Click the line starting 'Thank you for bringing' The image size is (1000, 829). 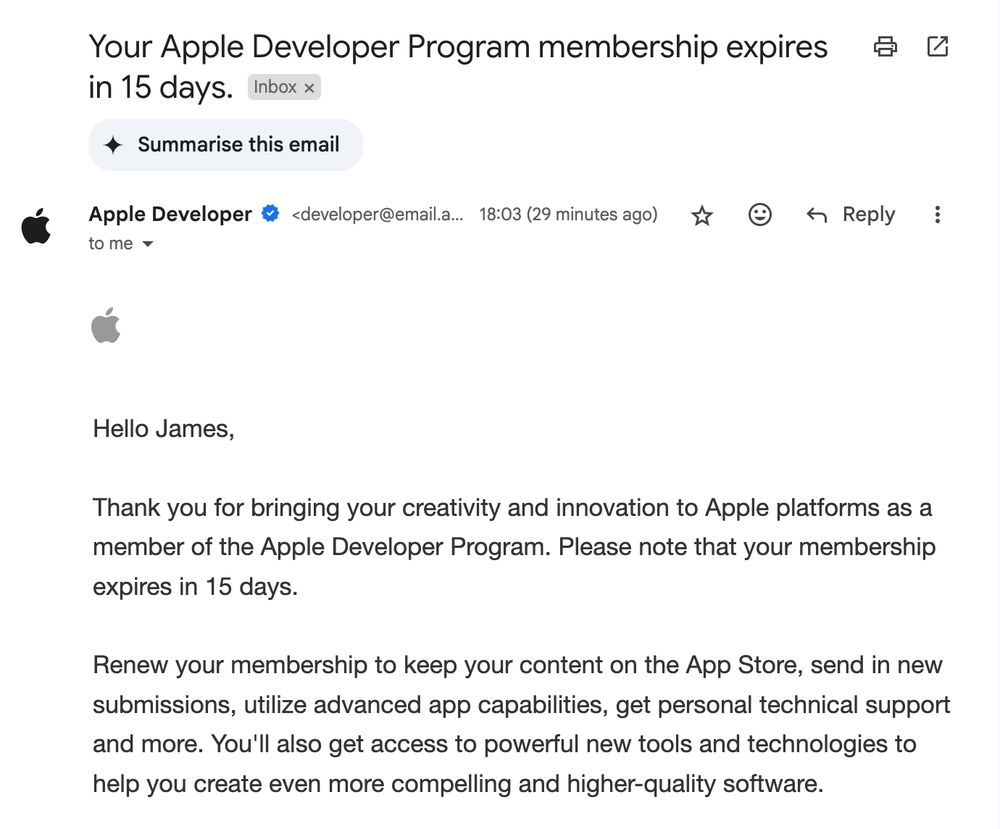(512, 508)
